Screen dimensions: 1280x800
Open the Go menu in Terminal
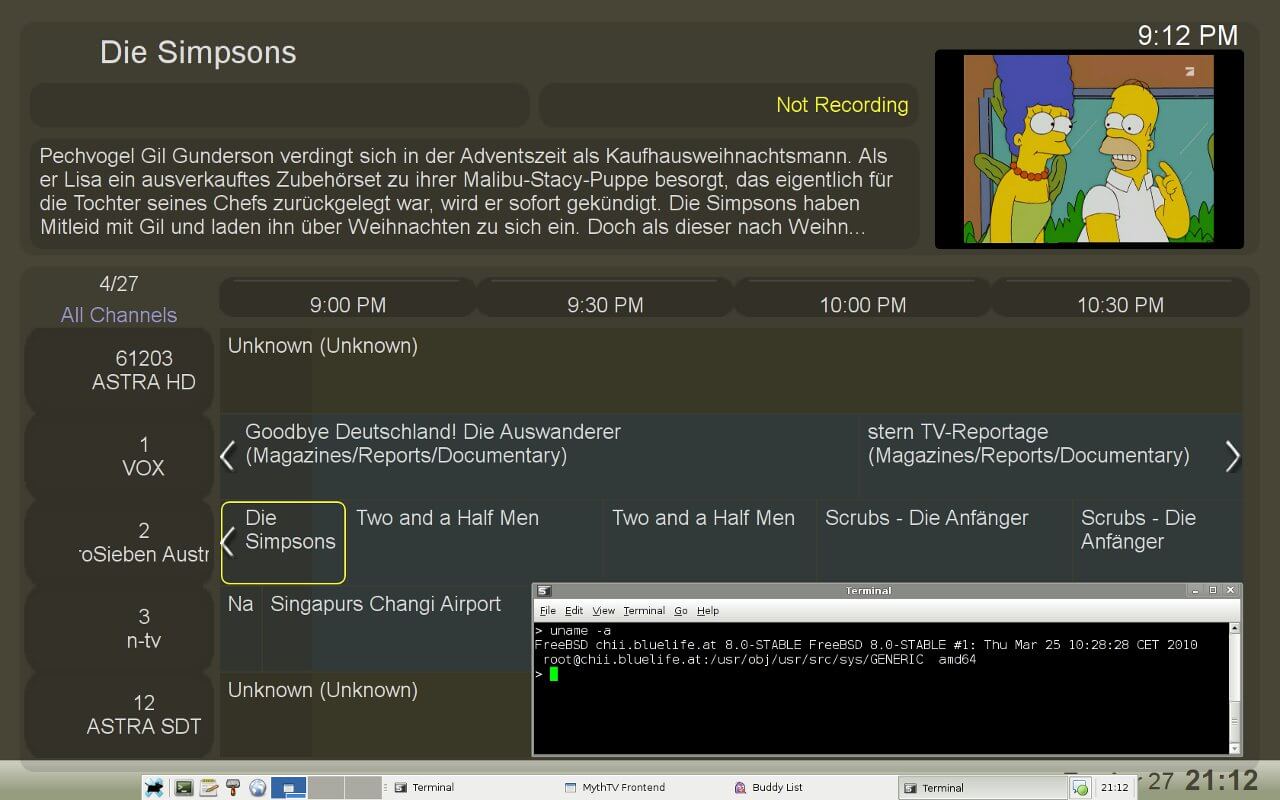click(680, 610)
